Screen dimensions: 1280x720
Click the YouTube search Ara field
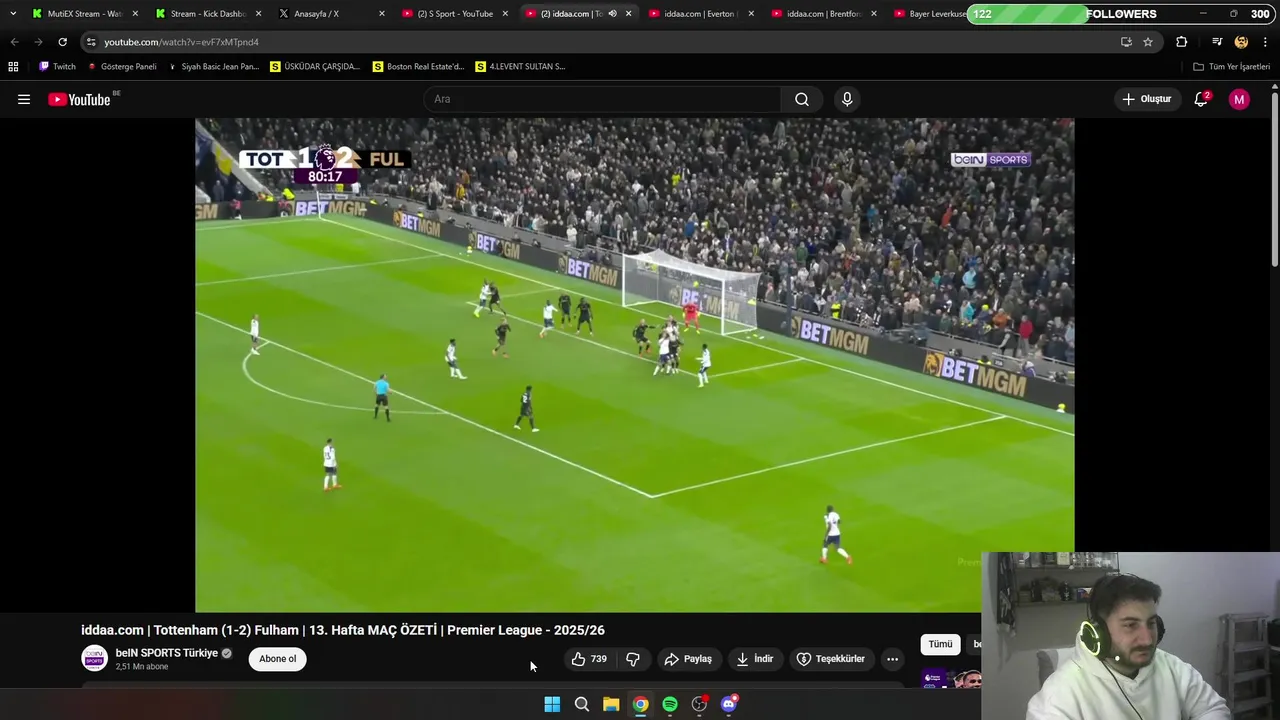tap(602, 99)
